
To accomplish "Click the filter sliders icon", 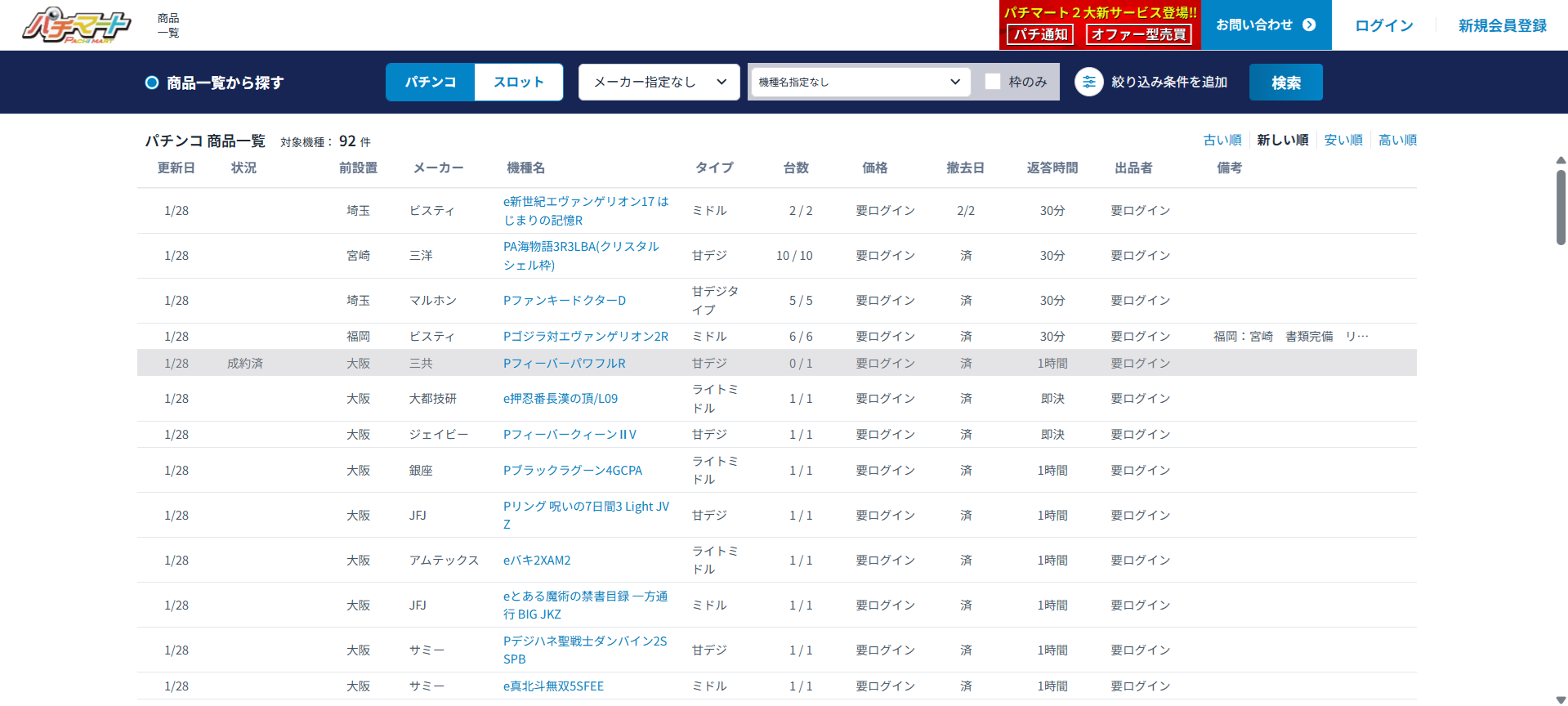I will pos(1088,82).
